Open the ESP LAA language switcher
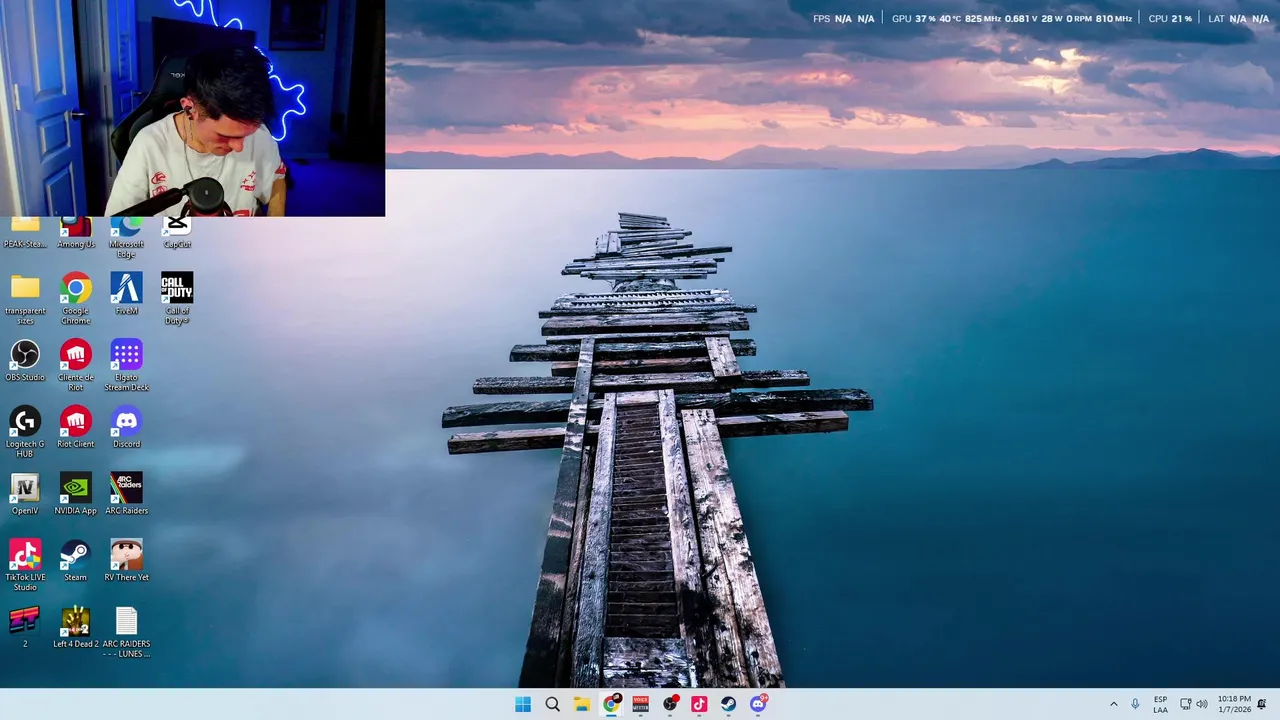This screenshot has height=720, width=1280. pyautogui.click(x=1160, y=704)
